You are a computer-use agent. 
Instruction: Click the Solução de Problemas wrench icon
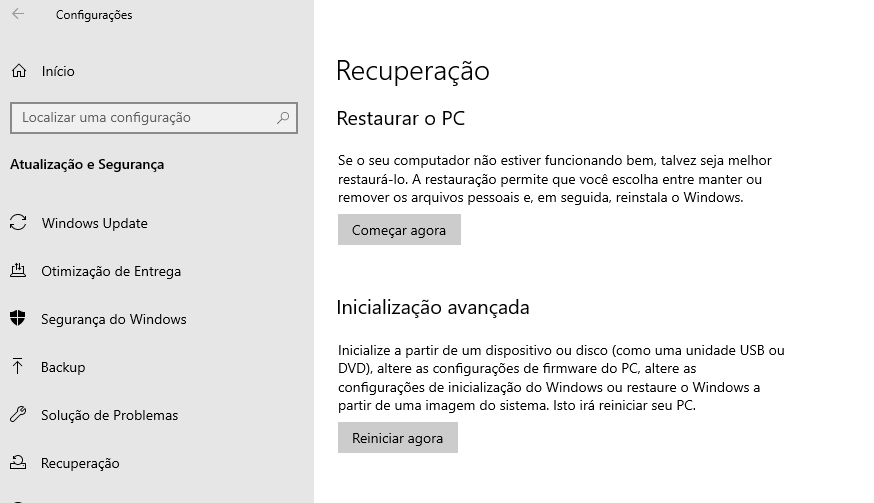18,414
